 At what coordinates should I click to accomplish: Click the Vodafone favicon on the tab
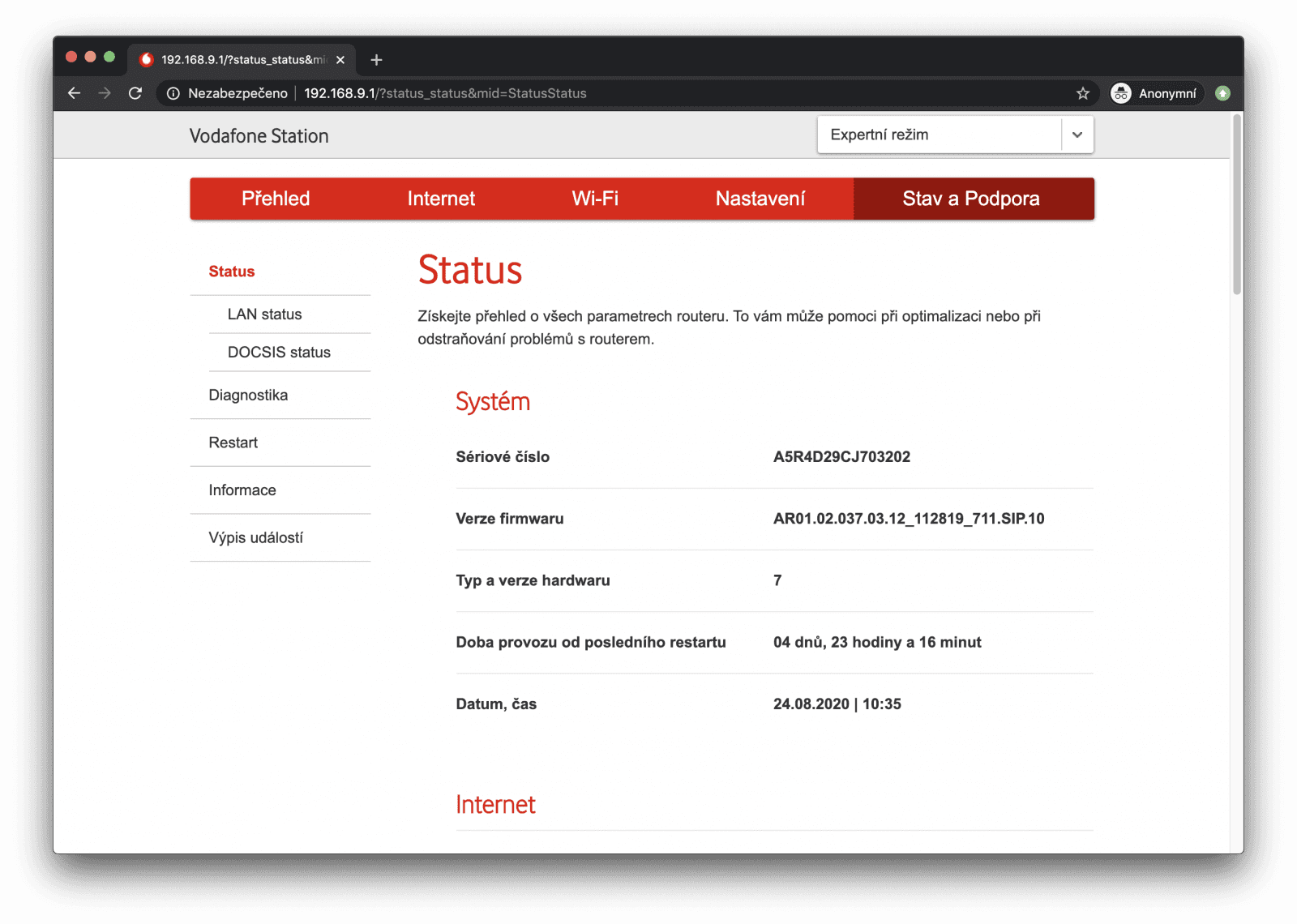click(x=147, y=59)
